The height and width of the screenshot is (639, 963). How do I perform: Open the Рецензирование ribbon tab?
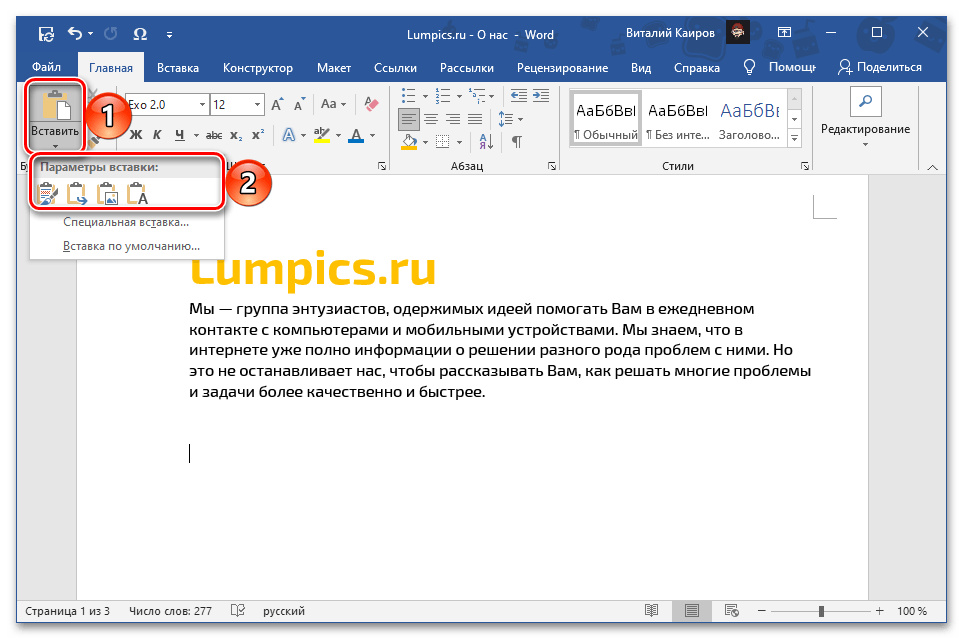coord(562,68)
